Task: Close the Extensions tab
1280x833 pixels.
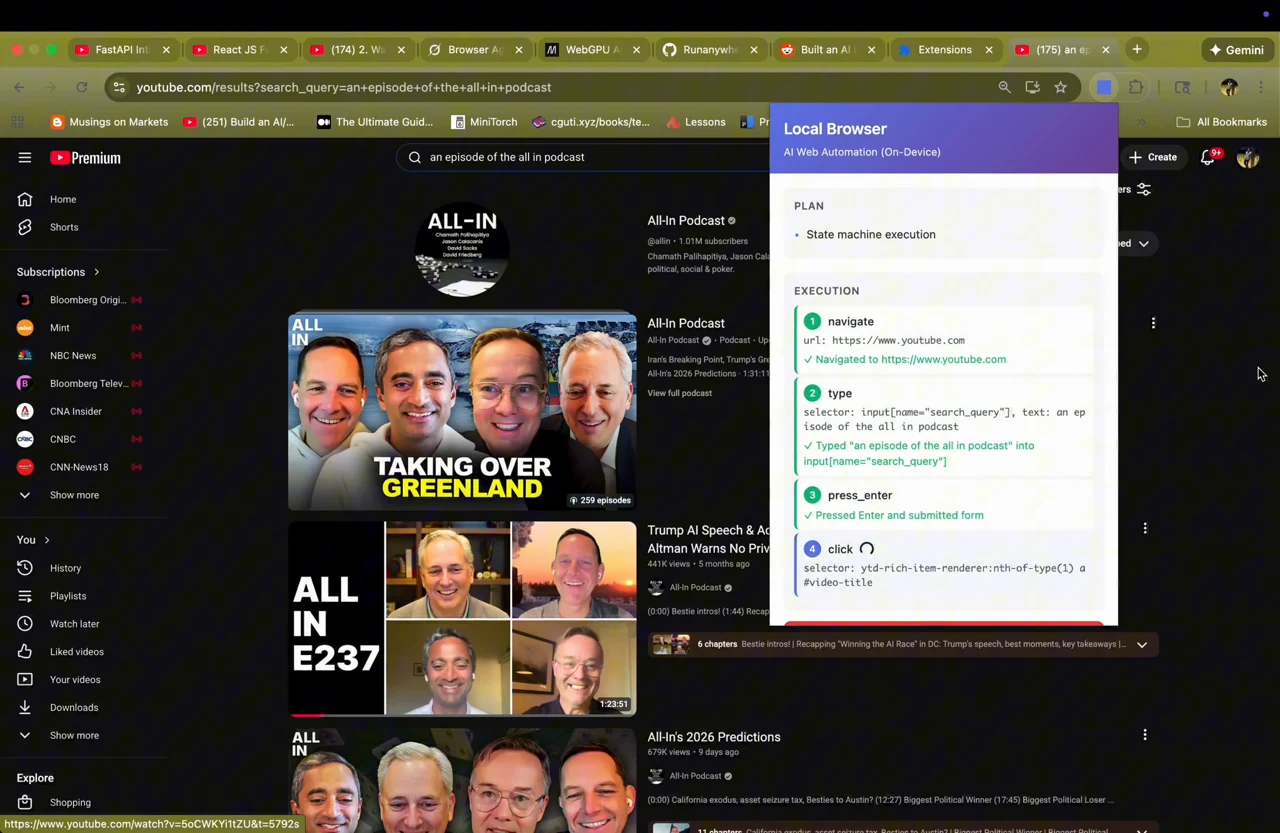Action: click(x=989, y=49)
